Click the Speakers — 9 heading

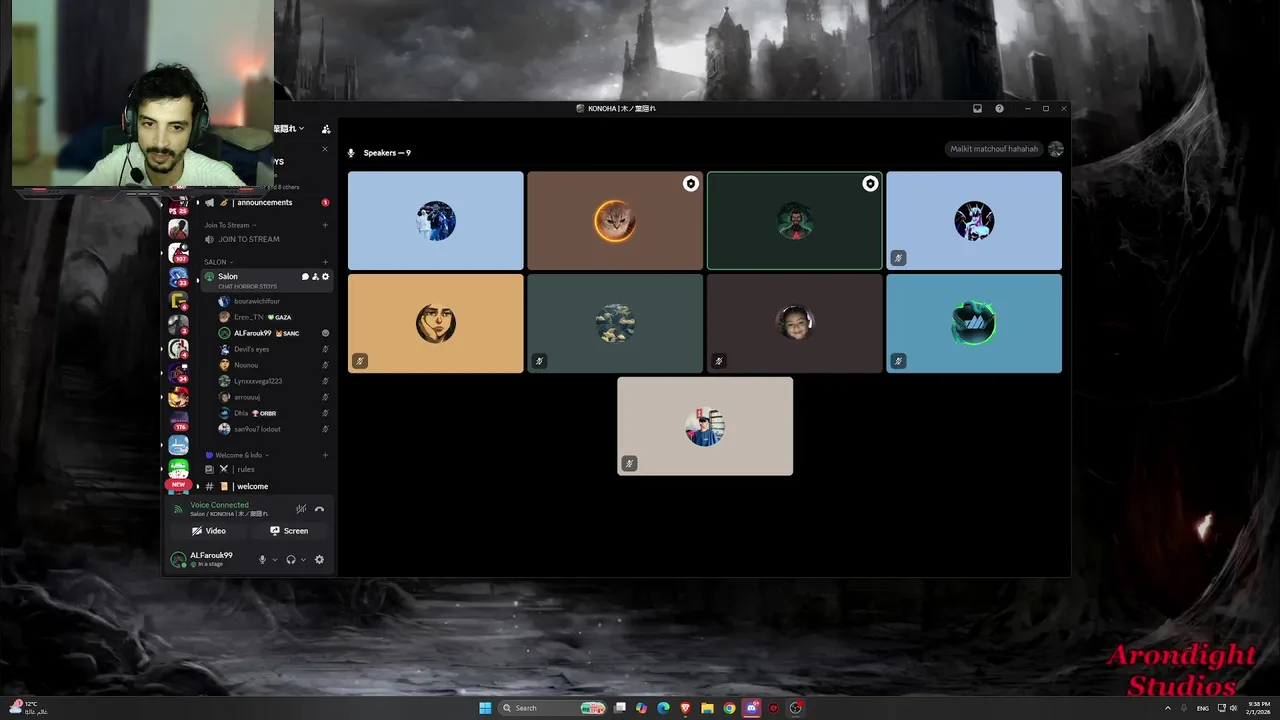[387, 153]
